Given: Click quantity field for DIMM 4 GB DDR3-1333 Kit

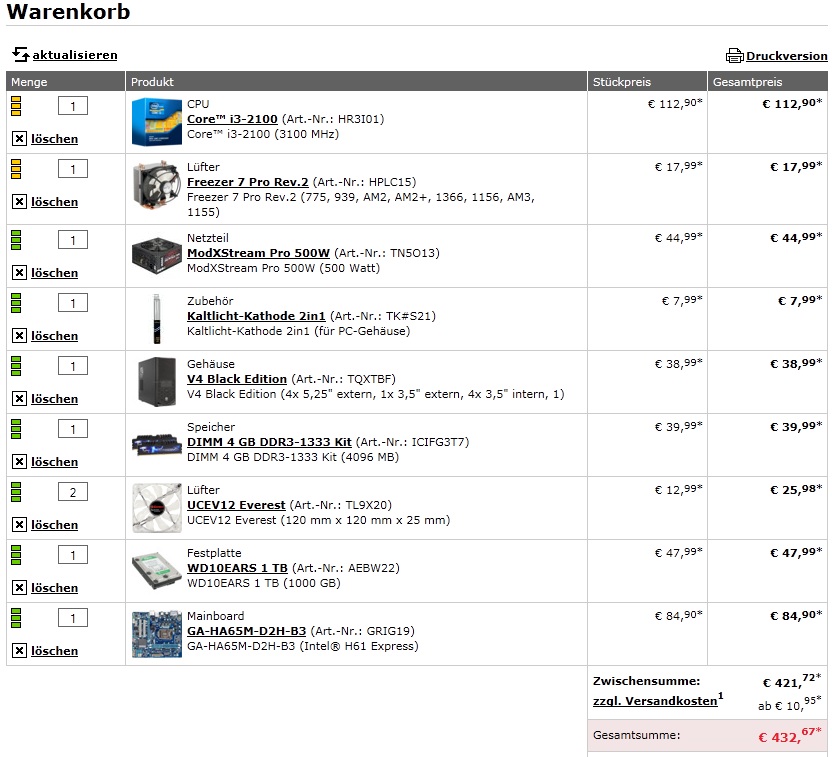Looking at the screenshot, I should pyautogui.click(x=73, y=429).
